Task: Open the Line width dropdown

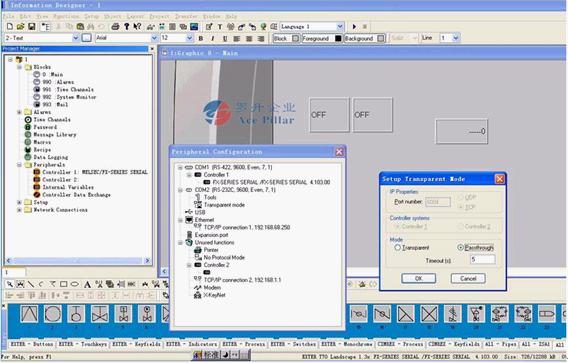Action: [x=456, y=38]
